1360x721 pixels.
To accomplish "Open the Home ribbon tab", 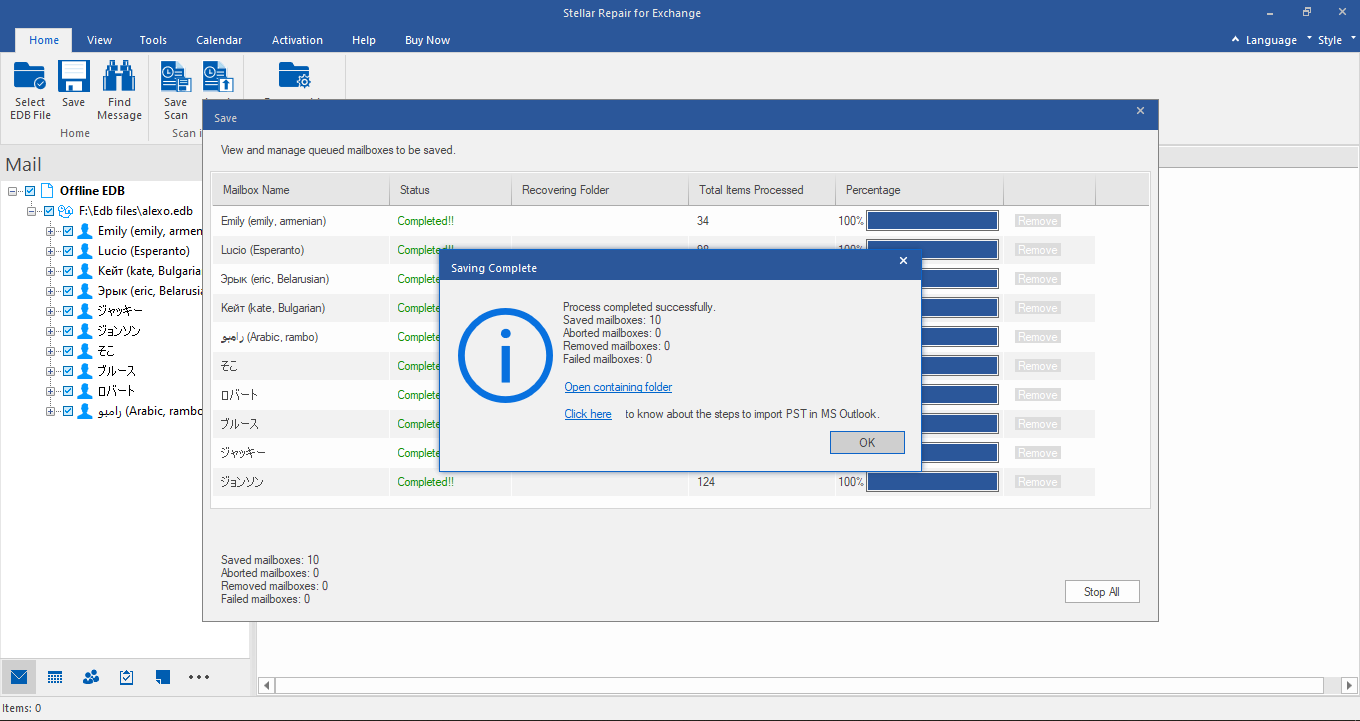I will [44, 40].
